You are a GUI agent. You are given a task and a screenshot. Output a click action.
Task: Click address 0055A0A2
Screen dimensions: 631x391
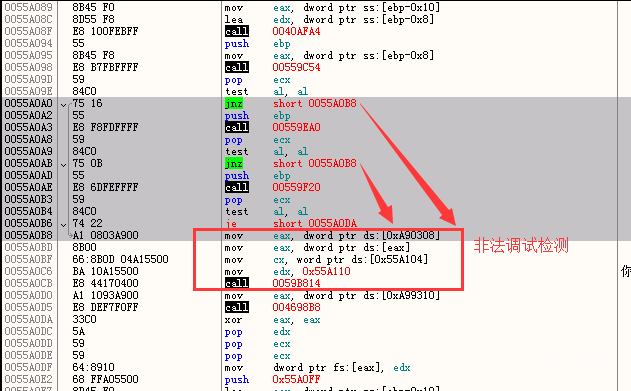click(x=29, y=115)
